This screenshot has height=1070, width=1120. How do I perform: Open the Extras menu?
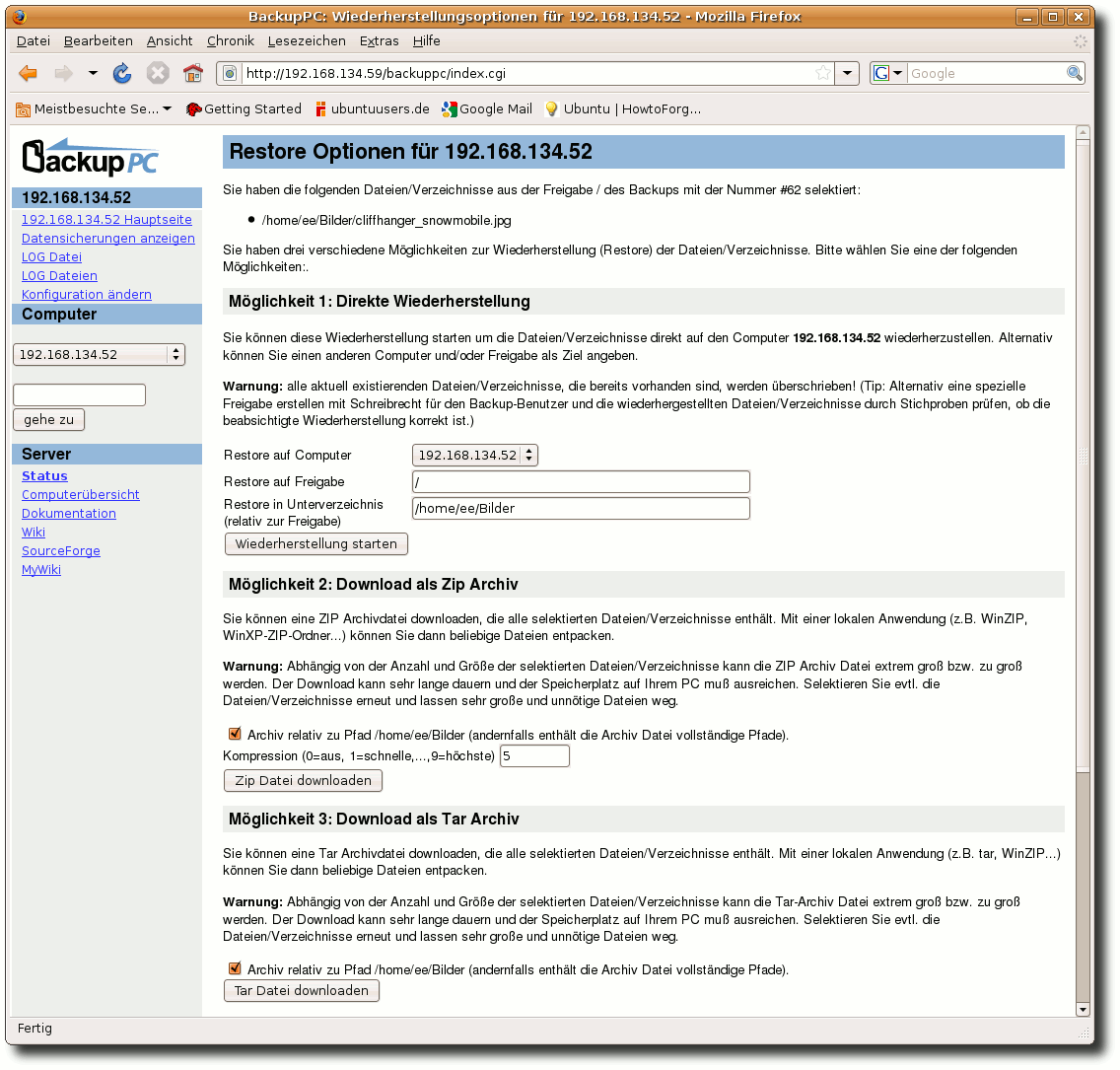379,40
